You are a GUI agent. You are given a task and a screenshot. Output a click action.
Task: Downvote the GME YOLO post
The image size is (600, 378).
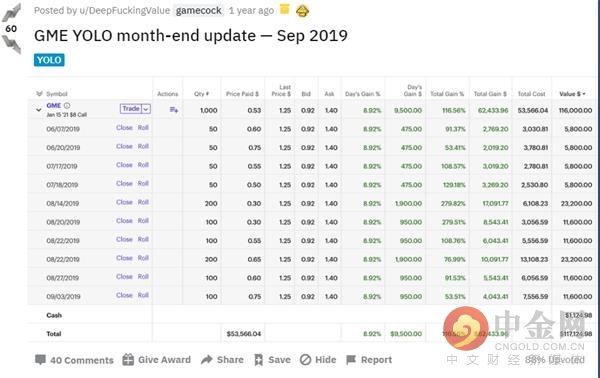(x=11, y=44)
